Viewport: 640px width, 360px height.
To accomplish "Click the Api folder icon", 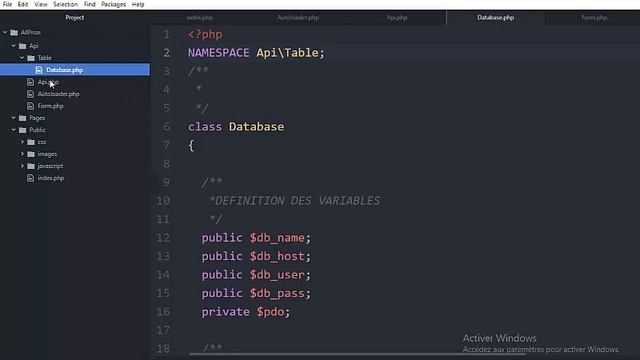I will click(x=22, y=46).
